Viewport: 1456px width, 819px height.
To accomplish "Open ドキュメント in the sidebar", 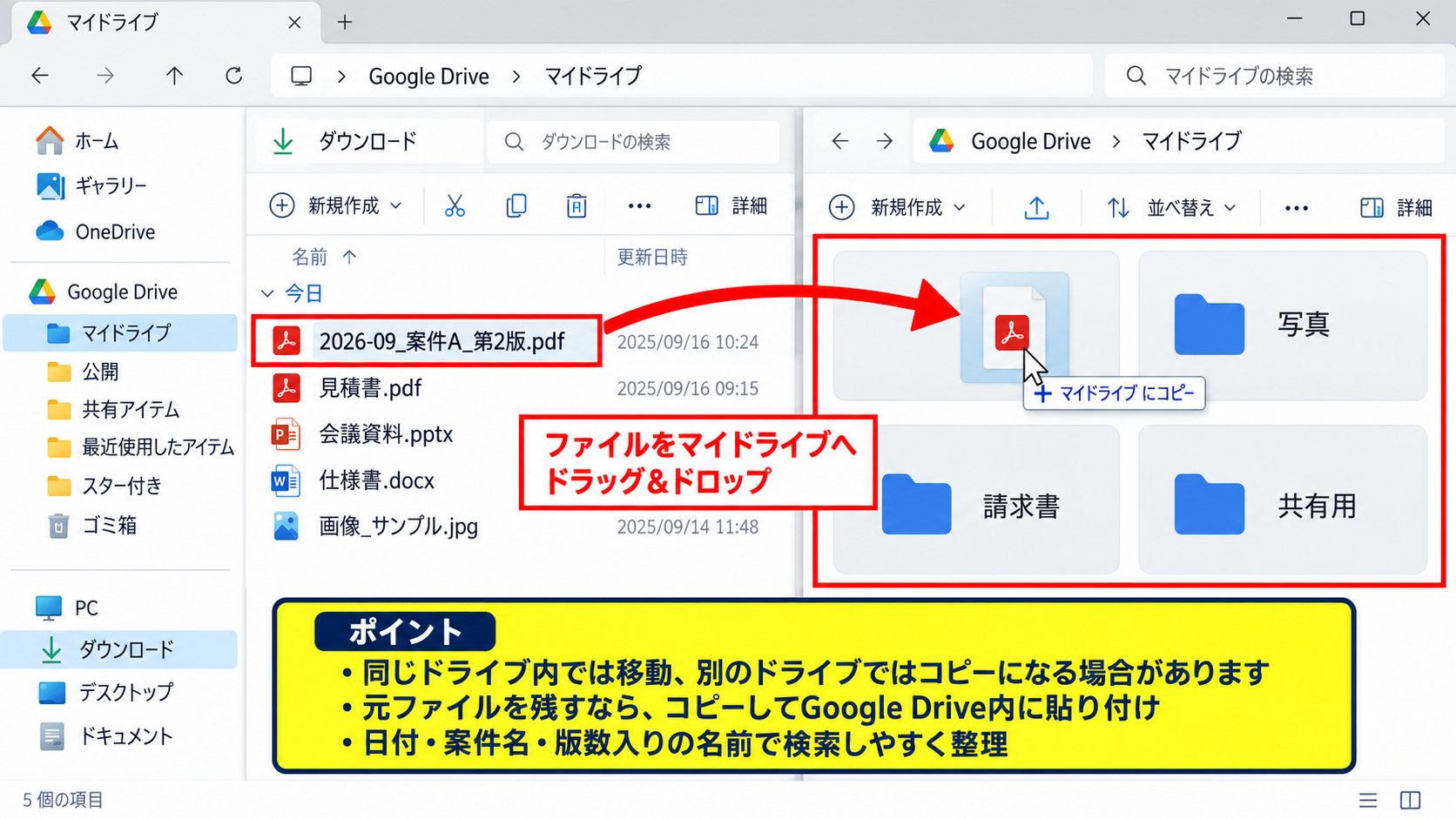I will point(106,735).
